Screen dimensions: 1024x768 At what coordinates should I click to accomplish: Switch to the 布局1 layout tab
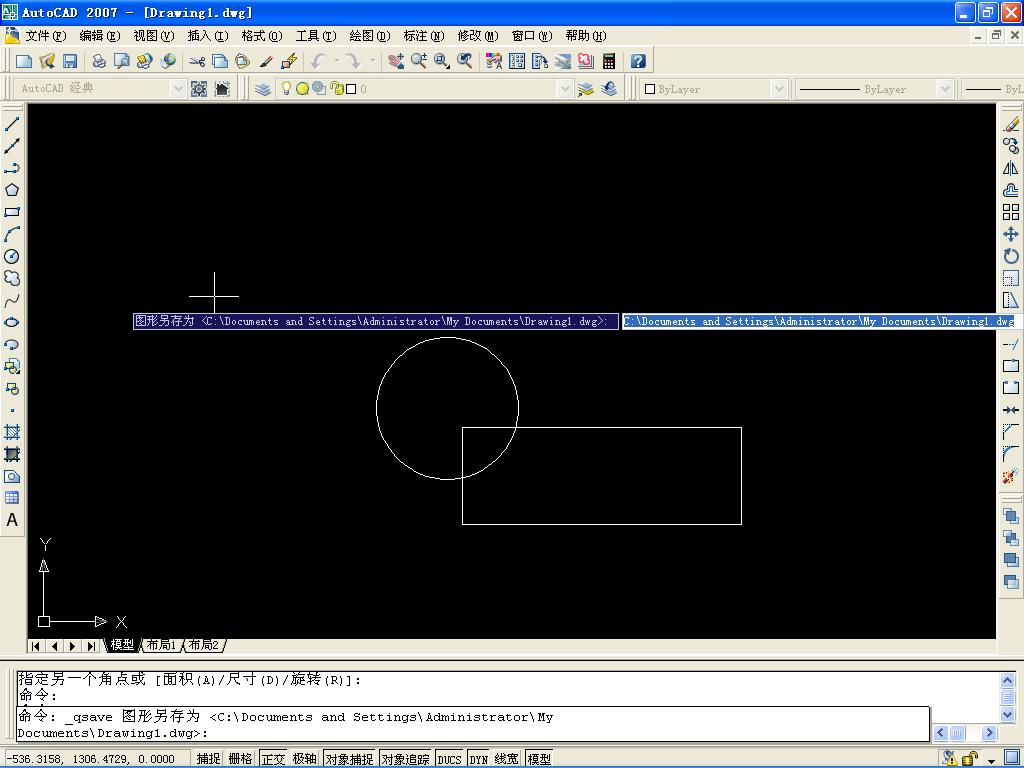pyautogui.click(x=161, y=645)
